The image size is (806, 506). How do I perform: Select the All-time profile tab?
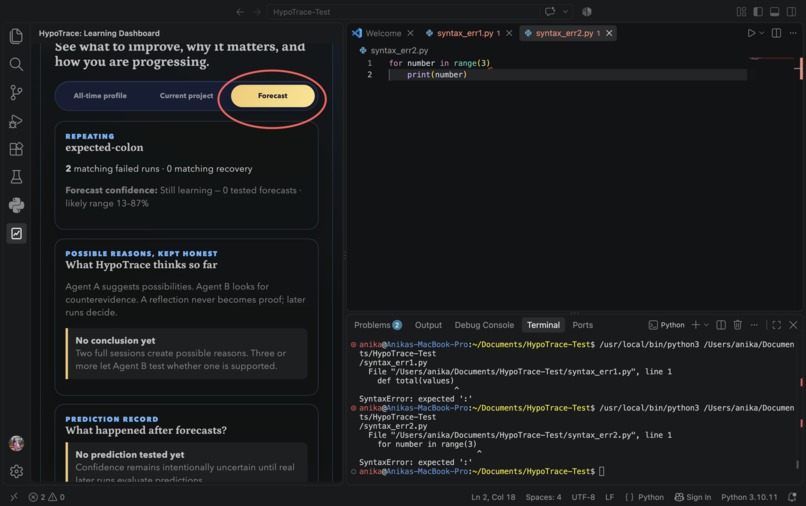[100, 96]
